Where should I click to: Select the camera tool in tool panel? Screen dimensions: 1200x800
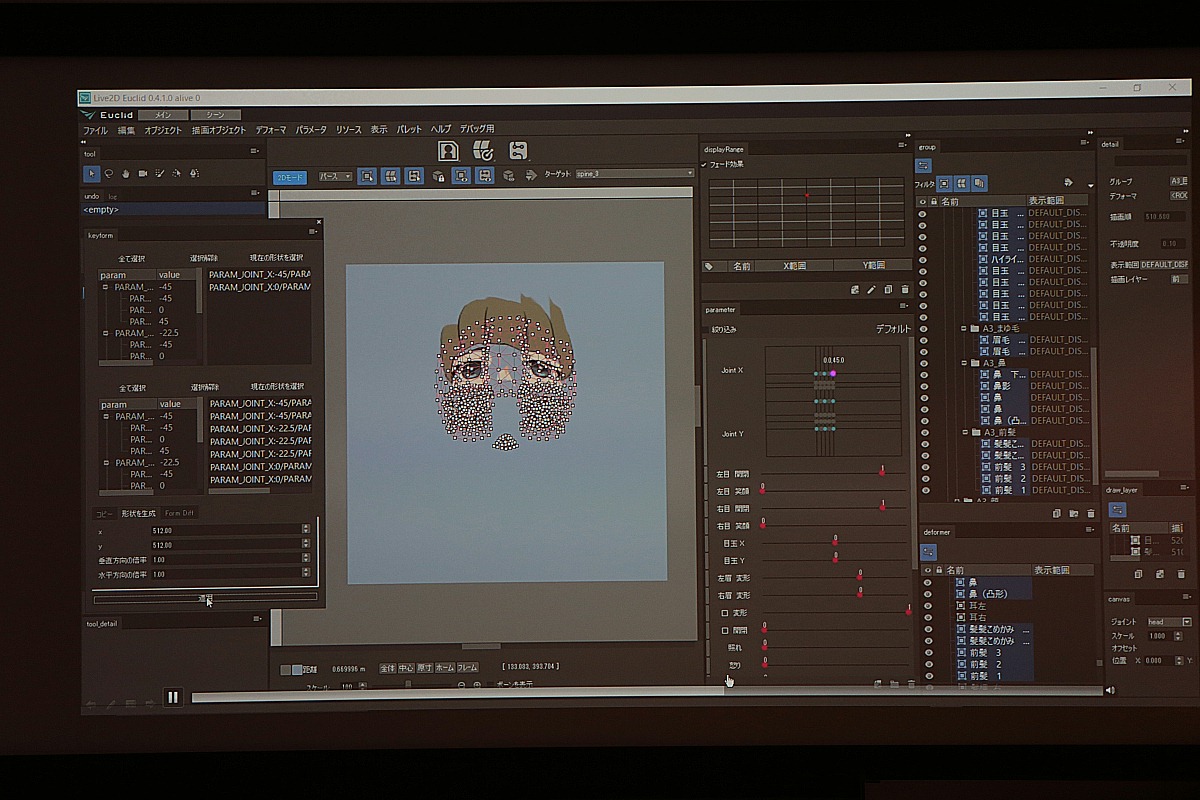[143, 173]
